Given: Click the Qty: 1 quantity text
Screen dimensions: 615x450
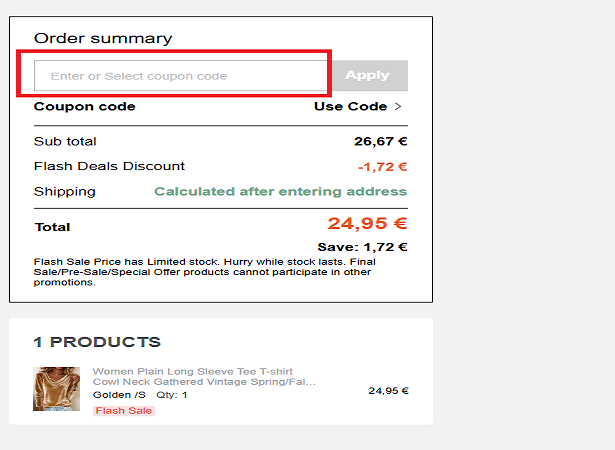Looking at the screenshot, I should [x=172, y=395].
